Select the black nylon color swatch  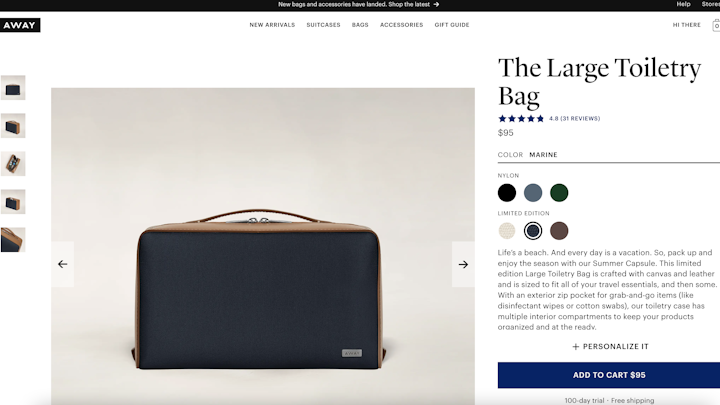click(x=507, y=193)
